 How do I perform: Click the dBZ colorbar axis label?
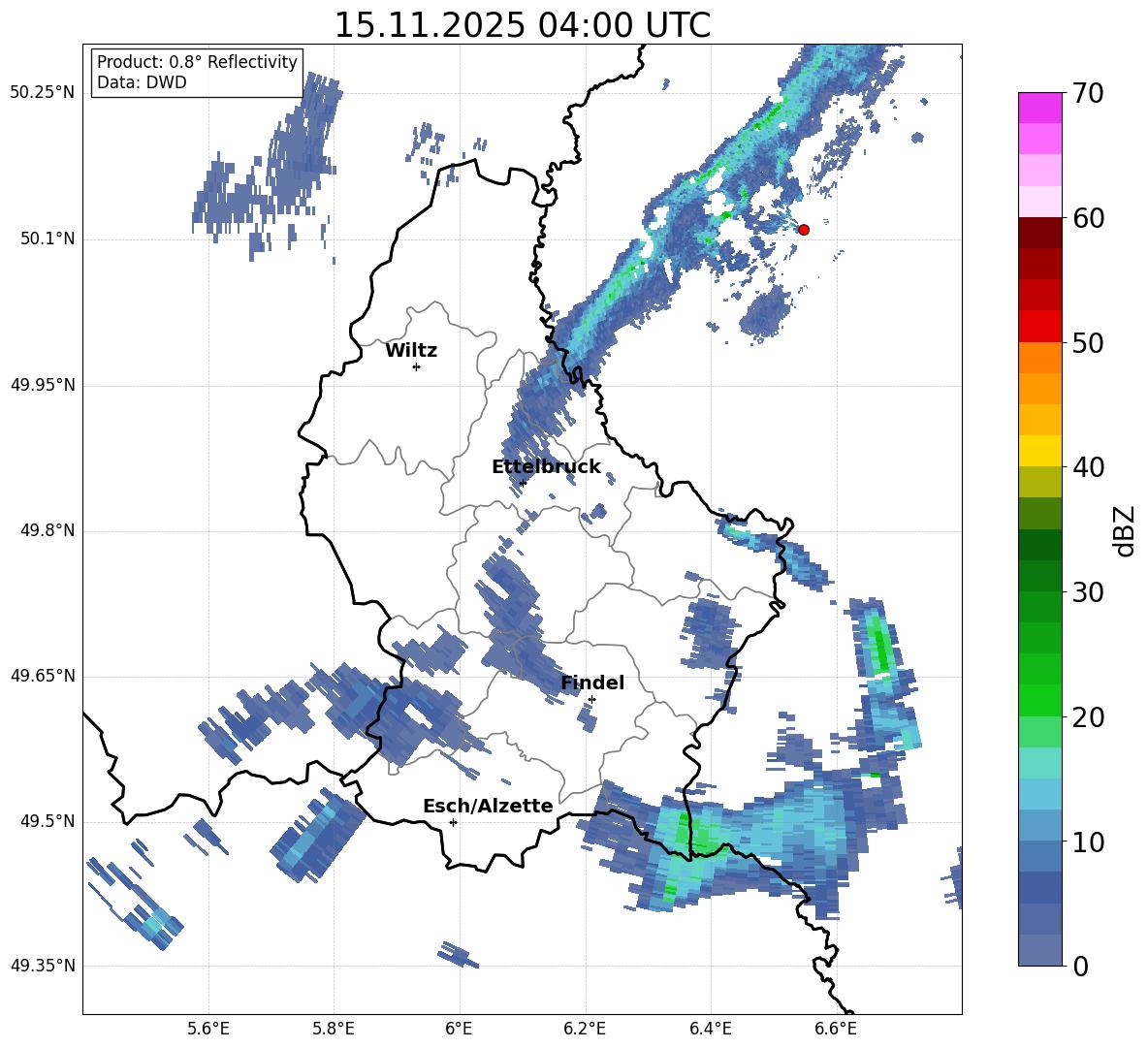[1126, 530]
